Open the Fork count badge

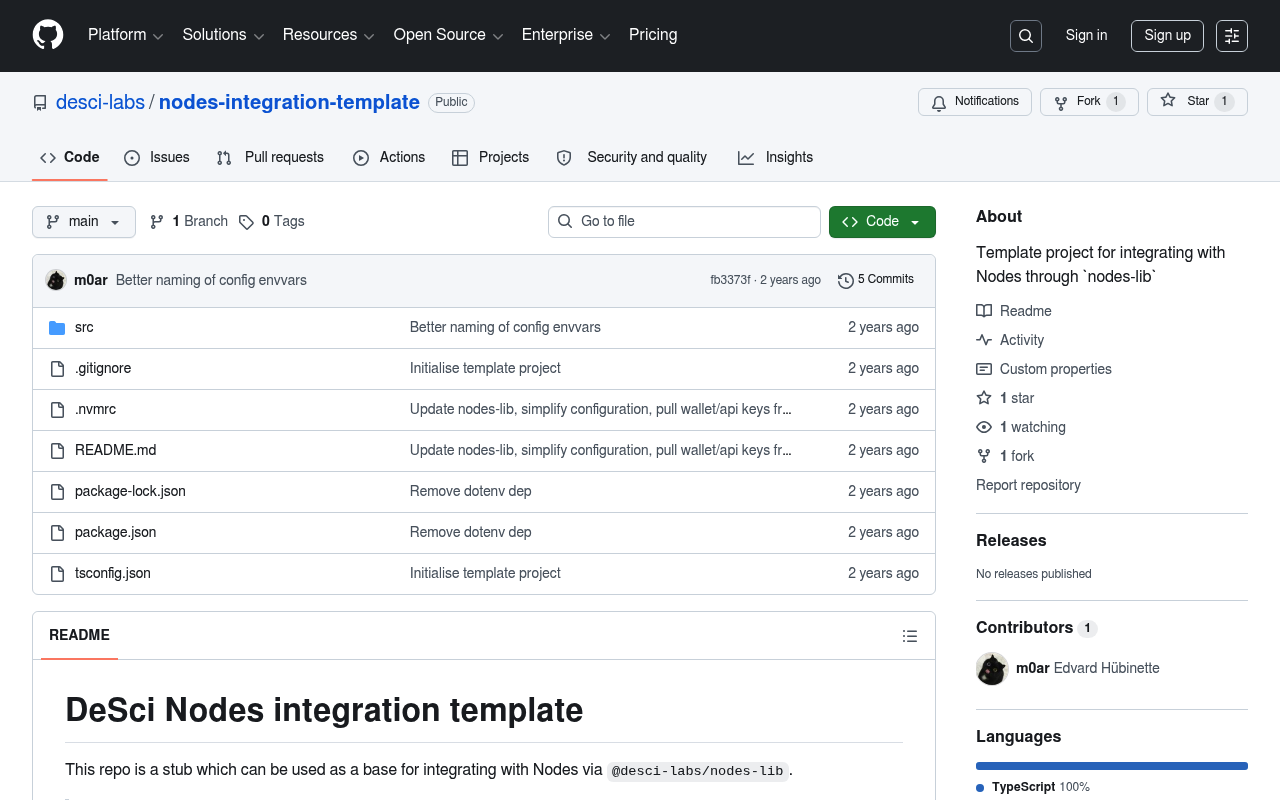(x=1116, y=102)
